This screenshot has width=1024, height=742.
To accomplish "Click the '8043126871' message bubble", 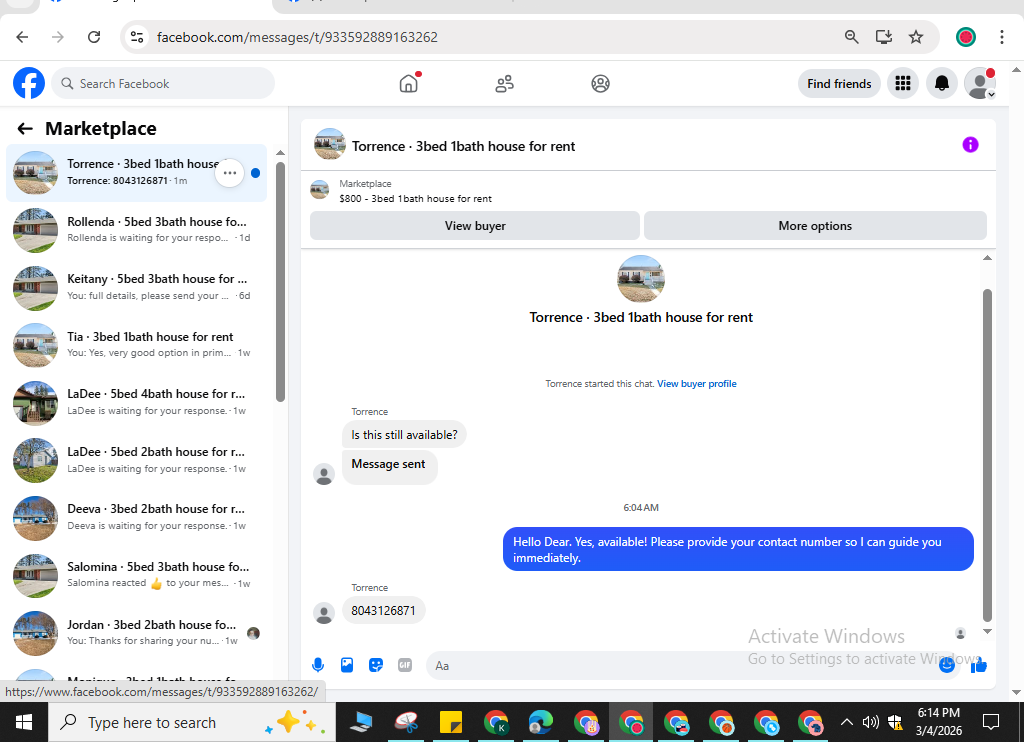I will point(383,611).
